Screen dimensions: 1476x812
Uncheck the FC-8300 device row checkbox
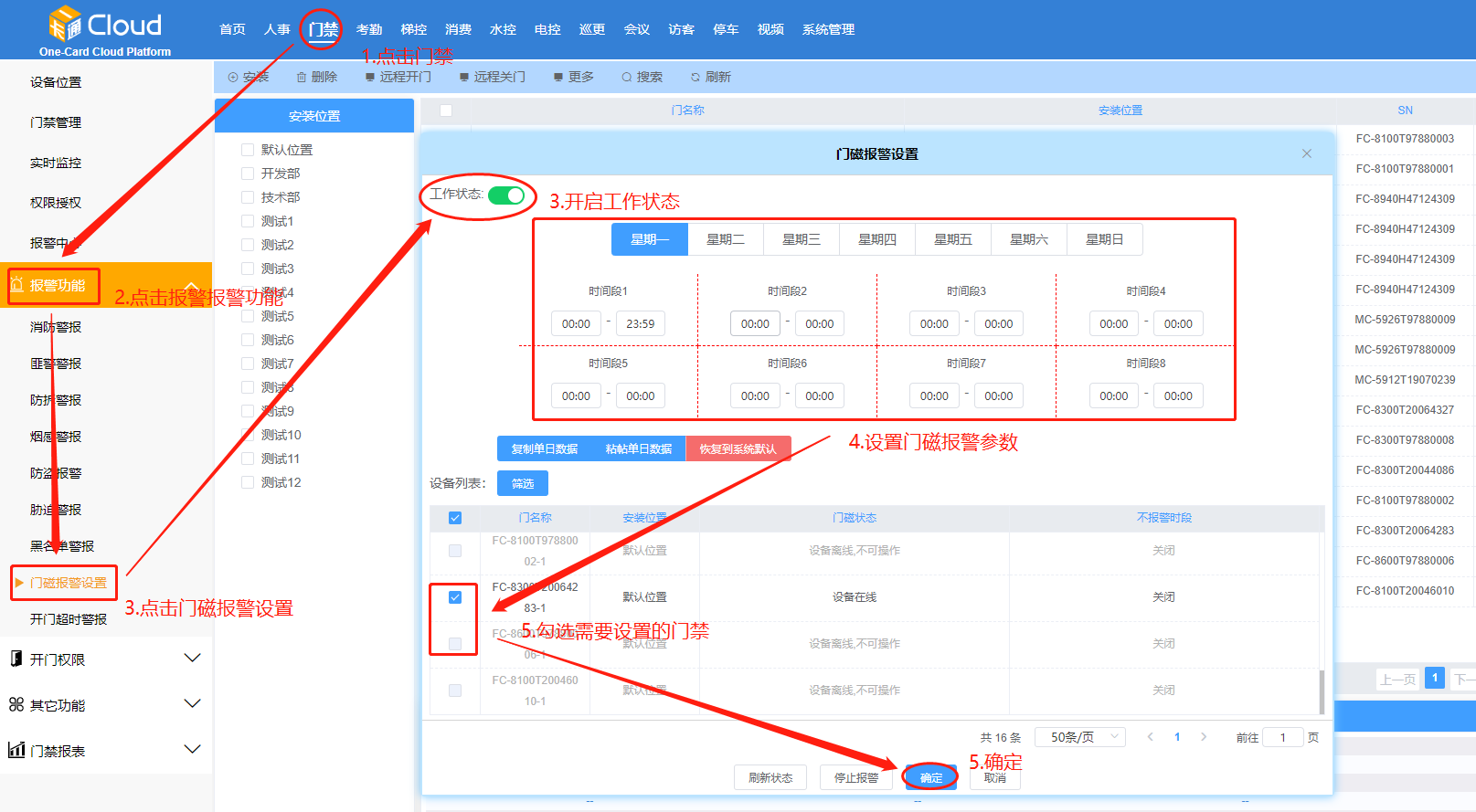point(455,597)
